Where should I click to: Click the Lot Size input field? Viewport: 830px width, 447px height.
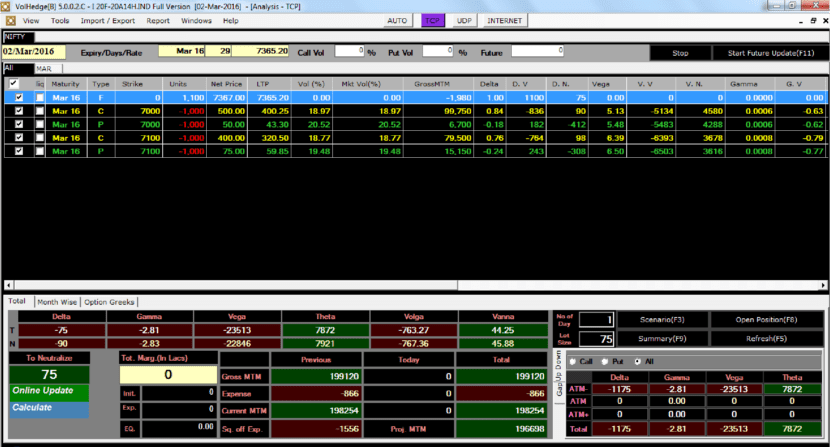[x=597, y=339]
